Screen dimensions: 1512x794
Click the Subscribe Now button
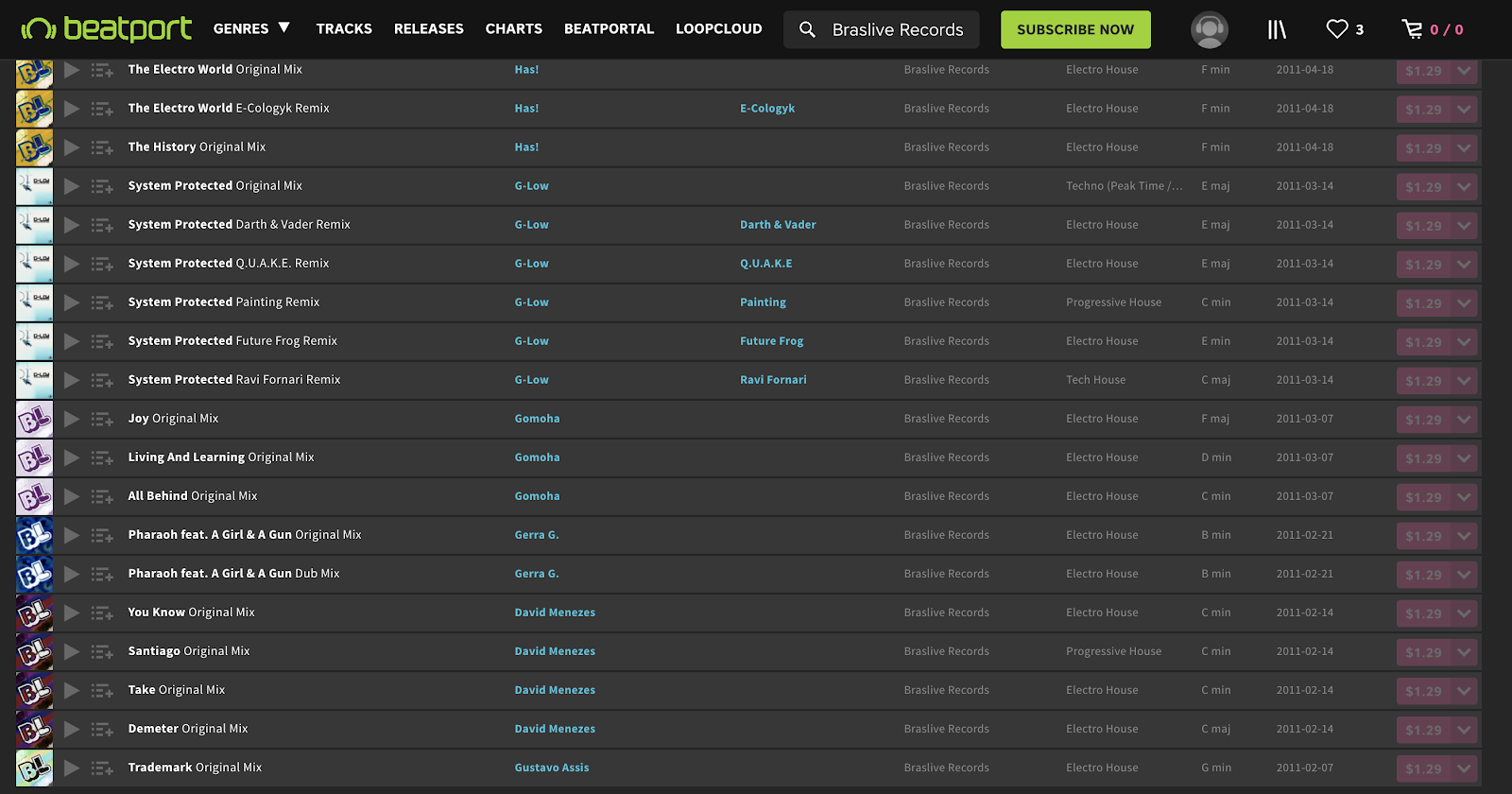(x=1075, y=29)
